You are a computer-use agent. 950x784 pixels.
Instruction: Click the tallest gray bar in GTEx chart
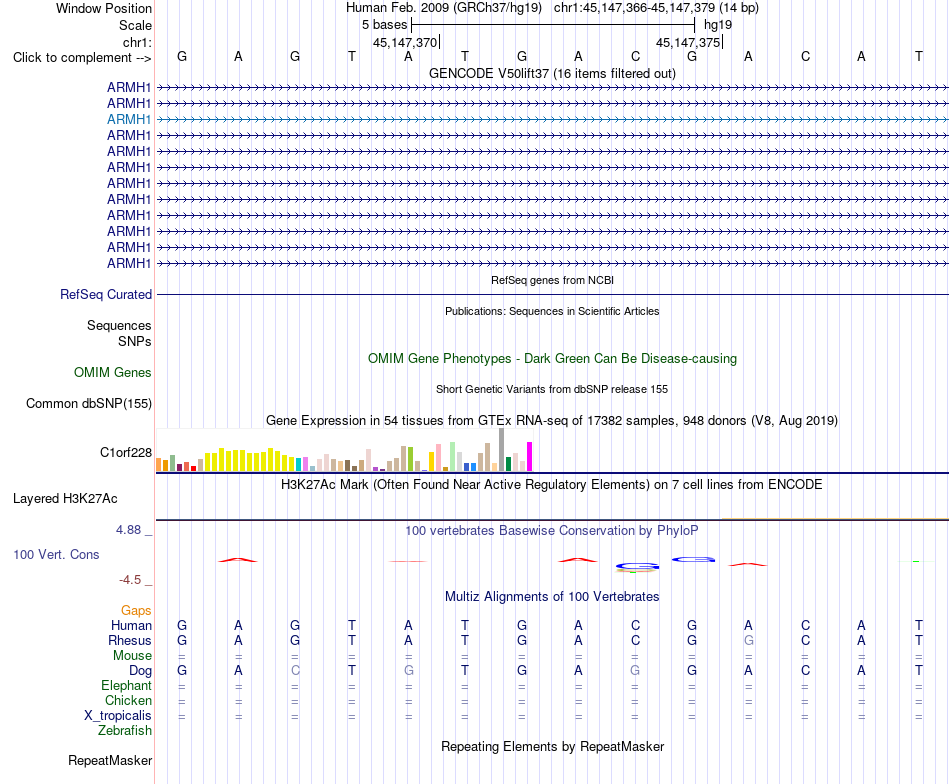point(502,450)
